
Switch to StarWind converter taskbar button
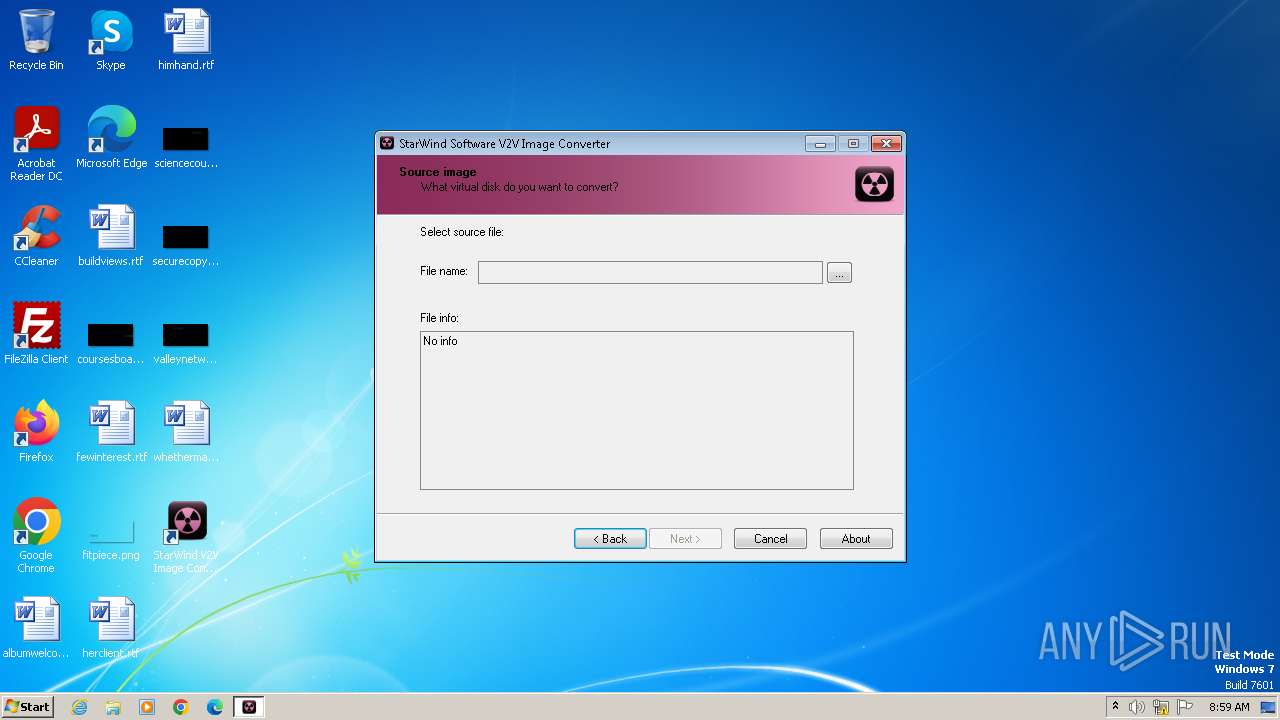click(x=249, y=707)
